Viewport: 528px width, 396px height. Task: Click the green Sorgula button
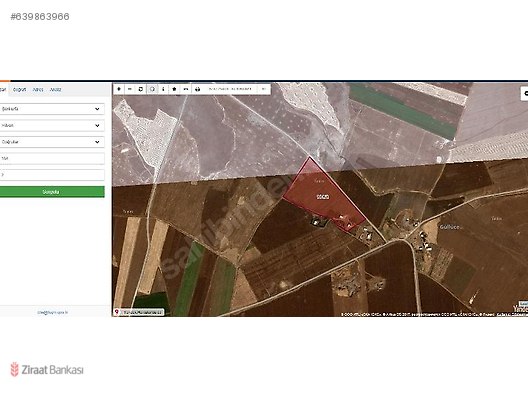(x=52, y=192)
